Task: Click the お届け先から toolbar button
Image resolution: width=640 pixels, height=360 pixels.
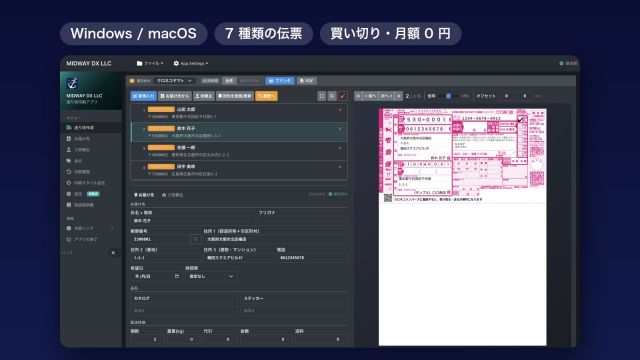Action: click(175, 96)
